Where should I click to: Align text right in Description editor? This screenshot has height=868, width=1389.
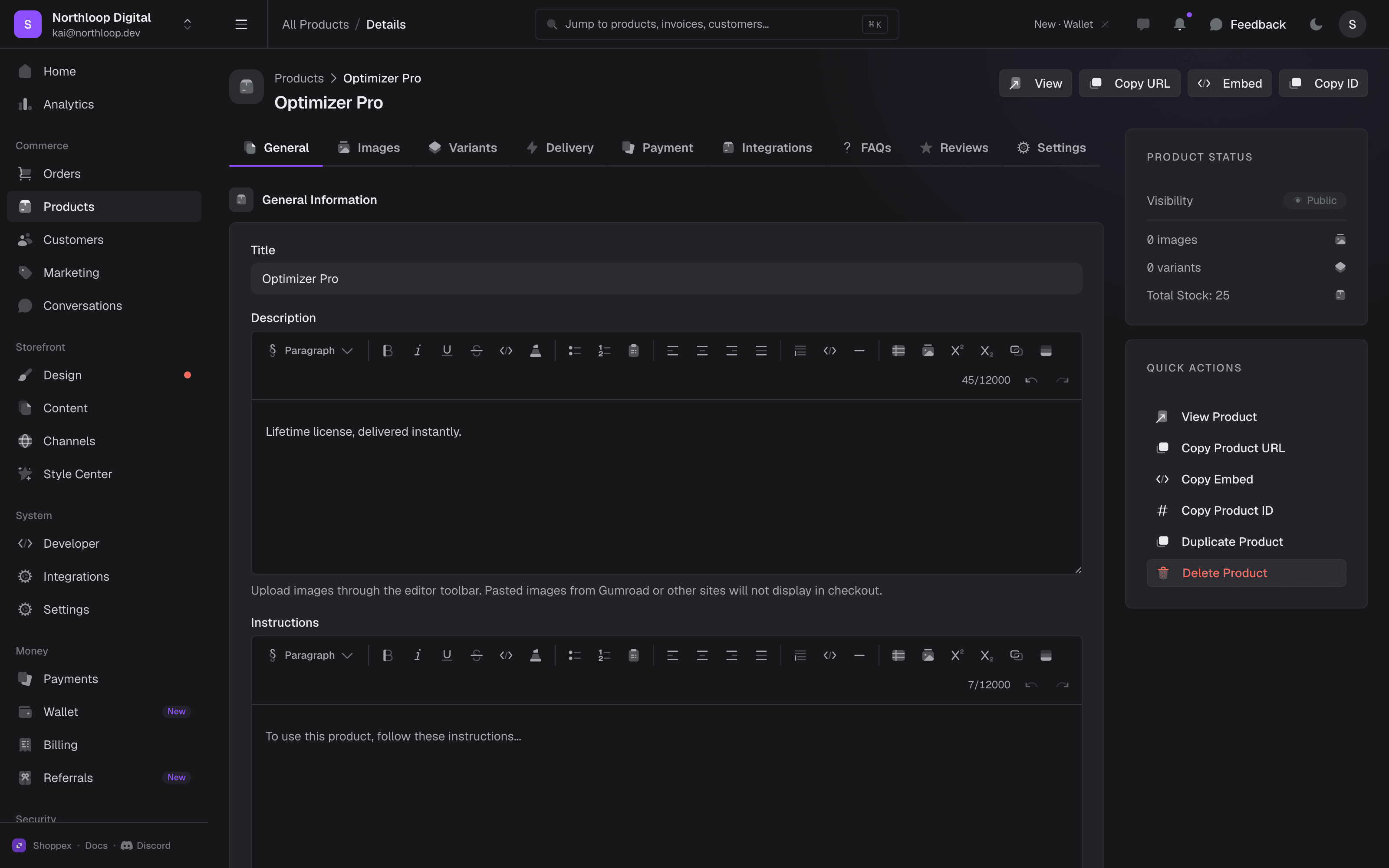click(732, 351)
